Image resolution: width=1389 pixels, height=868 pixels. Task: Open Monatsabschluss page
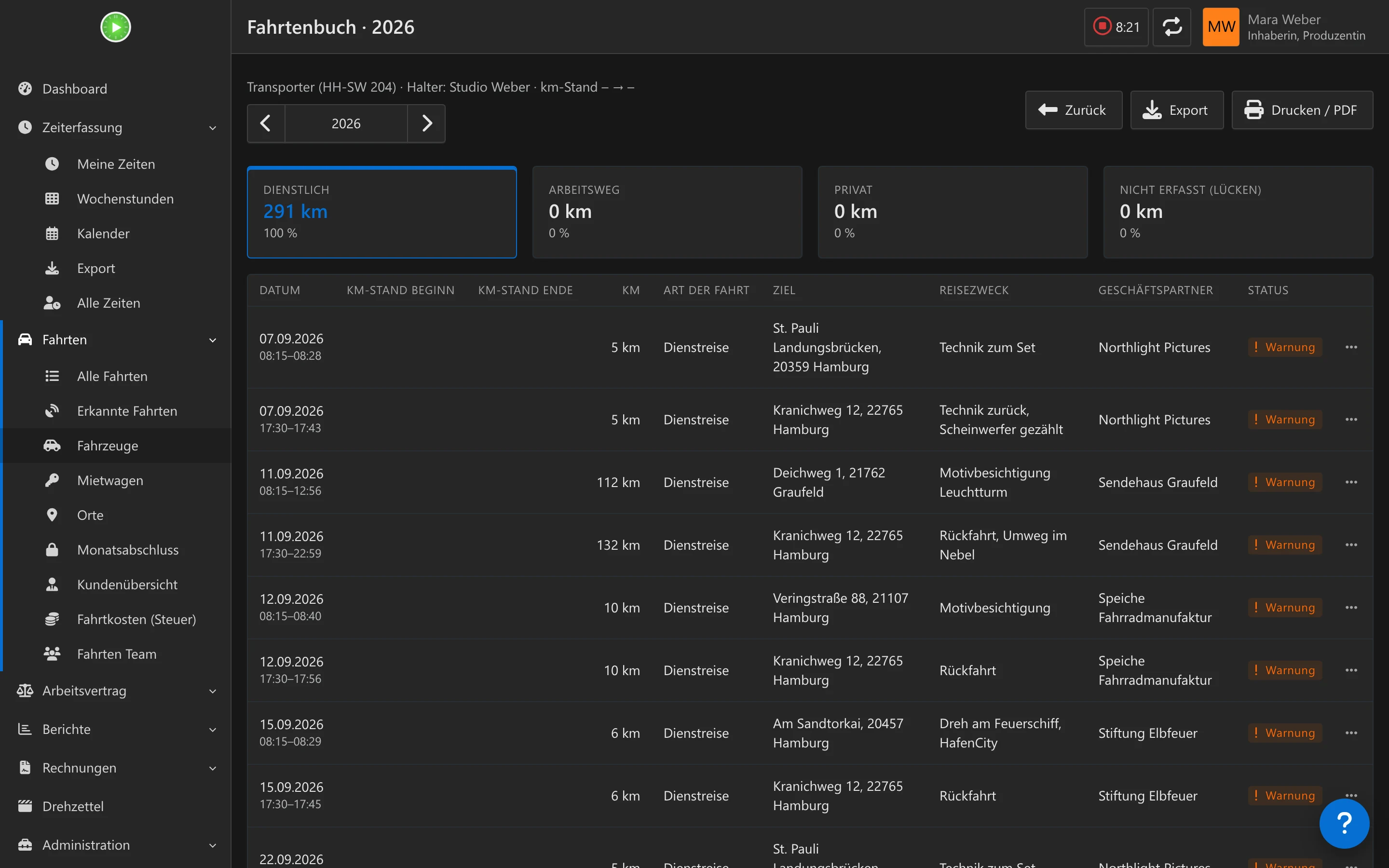[x=116, y=550]
